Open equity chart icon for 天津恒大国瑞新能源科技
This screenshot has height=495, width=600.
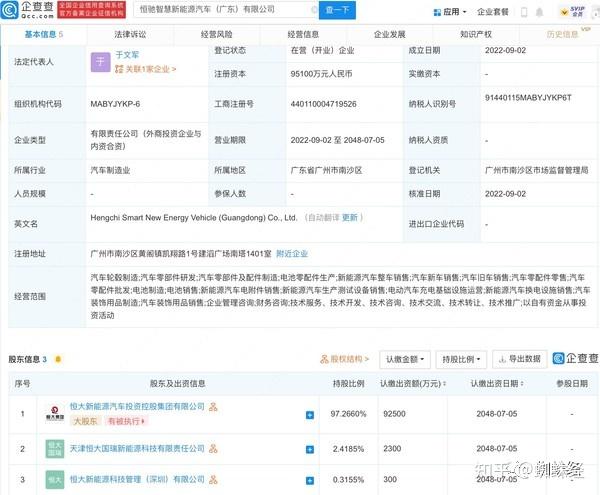click(213, 449)
